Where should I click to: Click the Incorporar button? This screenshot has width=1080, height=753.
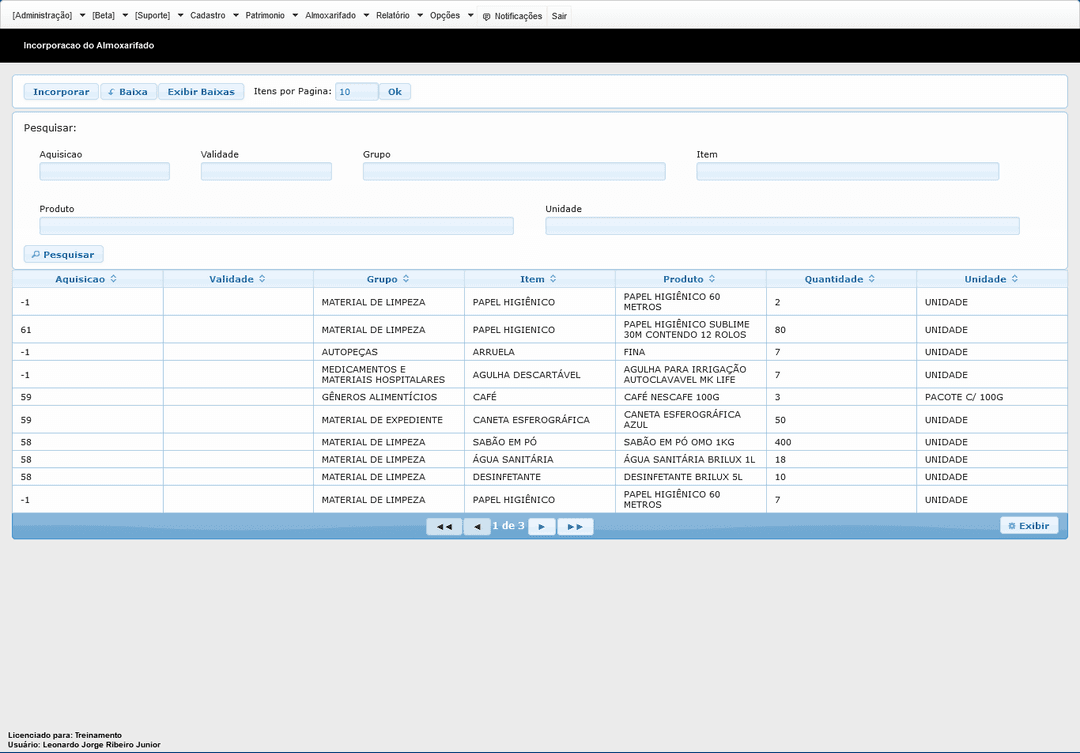coord(61,92)
